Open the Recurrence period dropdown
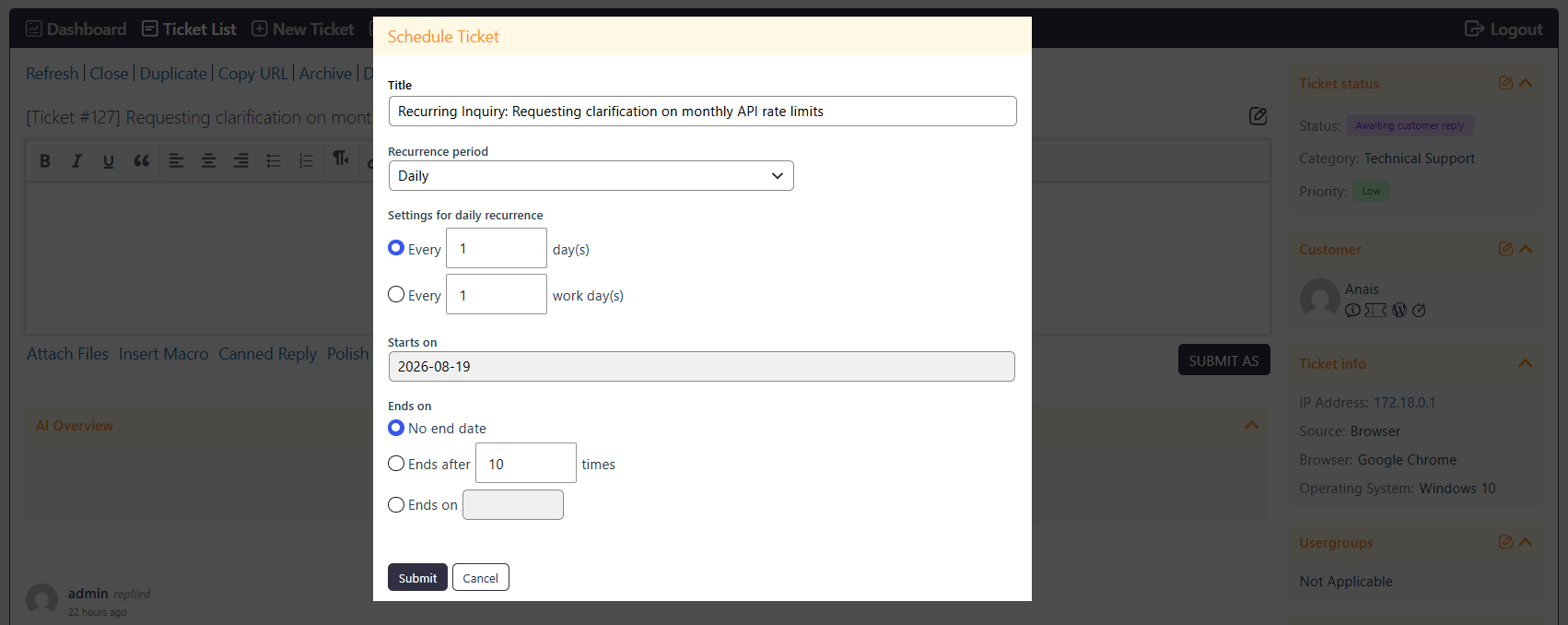The height and width of the screenshot is (625, 1568). pyautogui.click(x=591, y=176)
